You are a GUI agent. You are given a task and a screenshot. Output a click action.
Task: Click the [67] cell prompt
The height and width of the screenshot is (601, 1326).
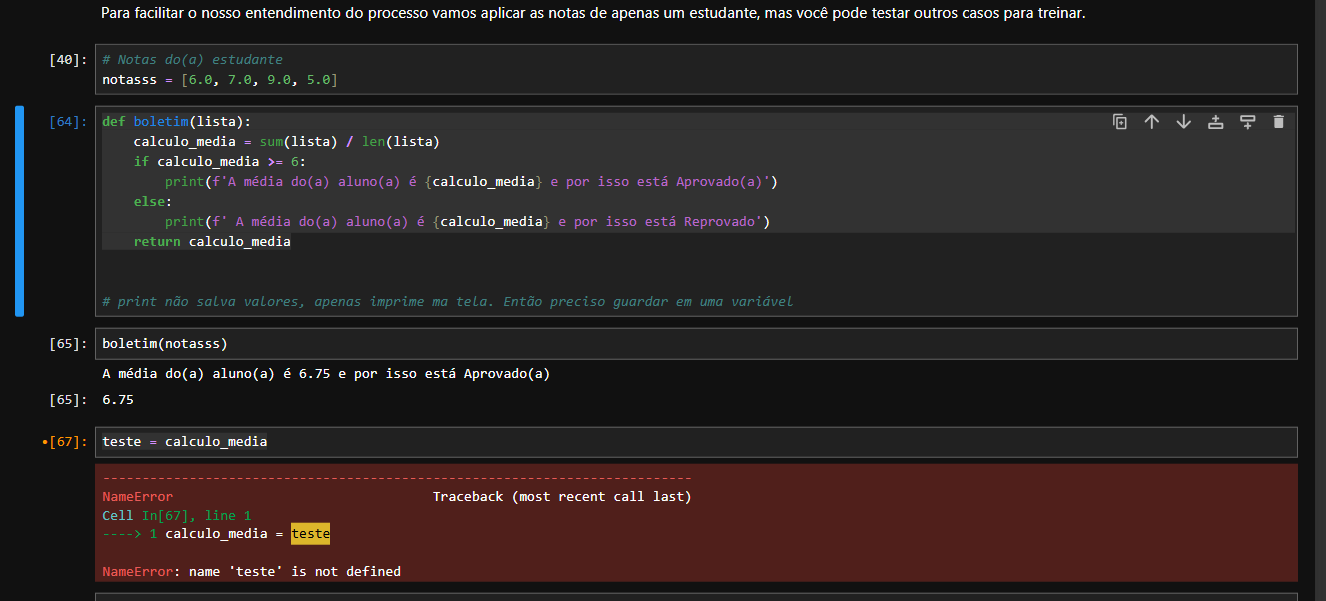coord(65,442)
